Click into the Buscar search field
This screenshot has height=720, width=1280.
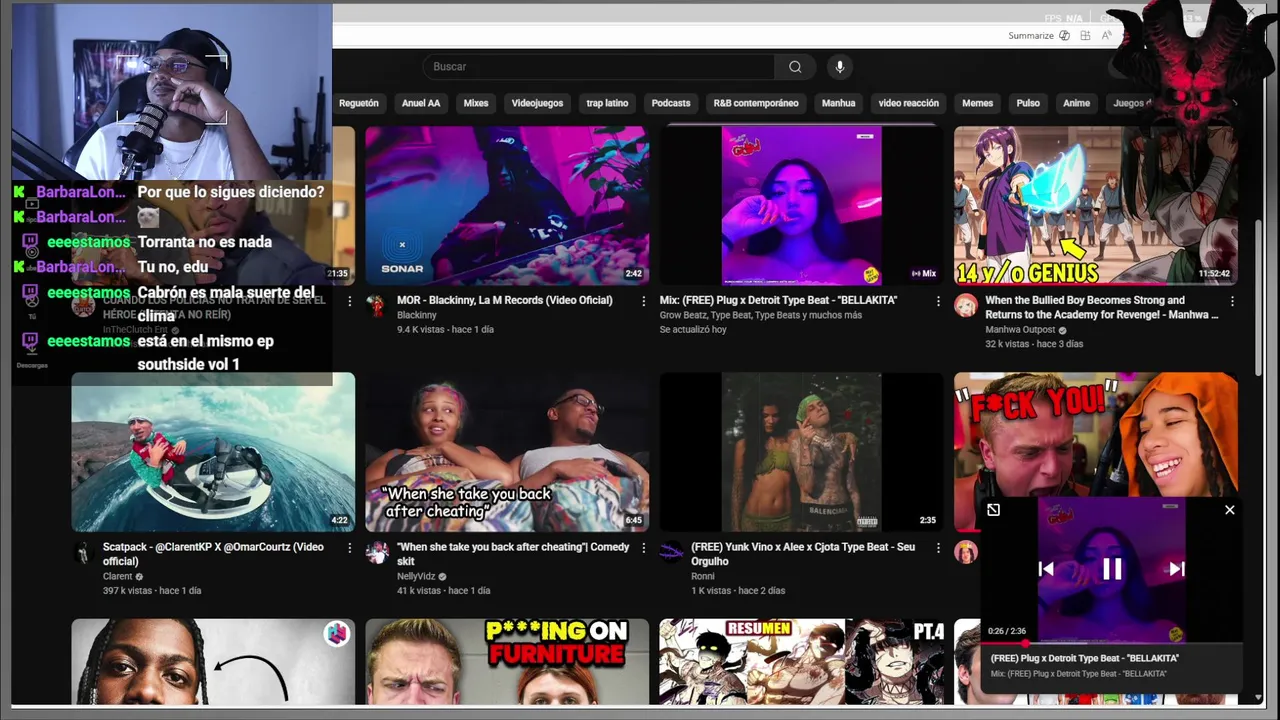click(x=598, y=67)
